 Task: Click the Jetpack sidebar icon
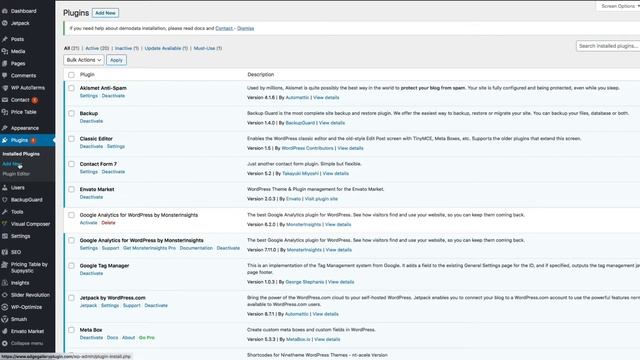(x=5, y=23)
